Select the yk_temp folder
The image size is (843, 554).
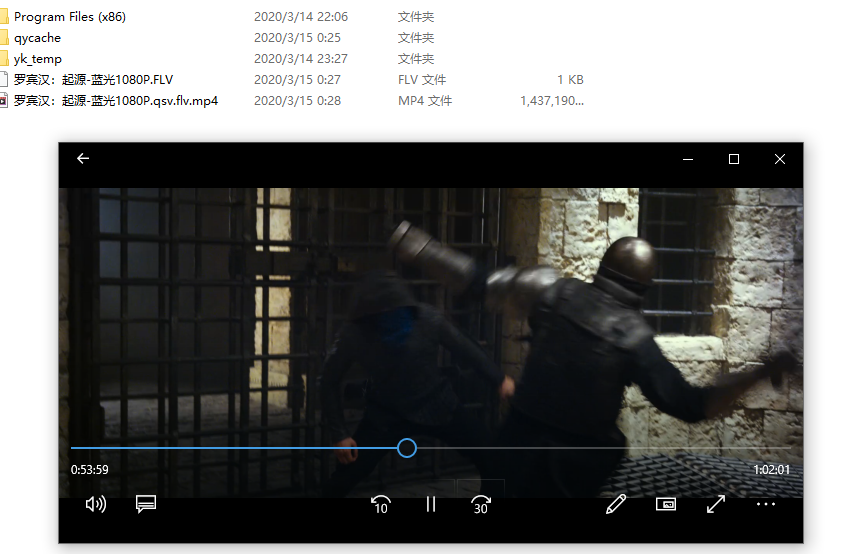(38, 59)
